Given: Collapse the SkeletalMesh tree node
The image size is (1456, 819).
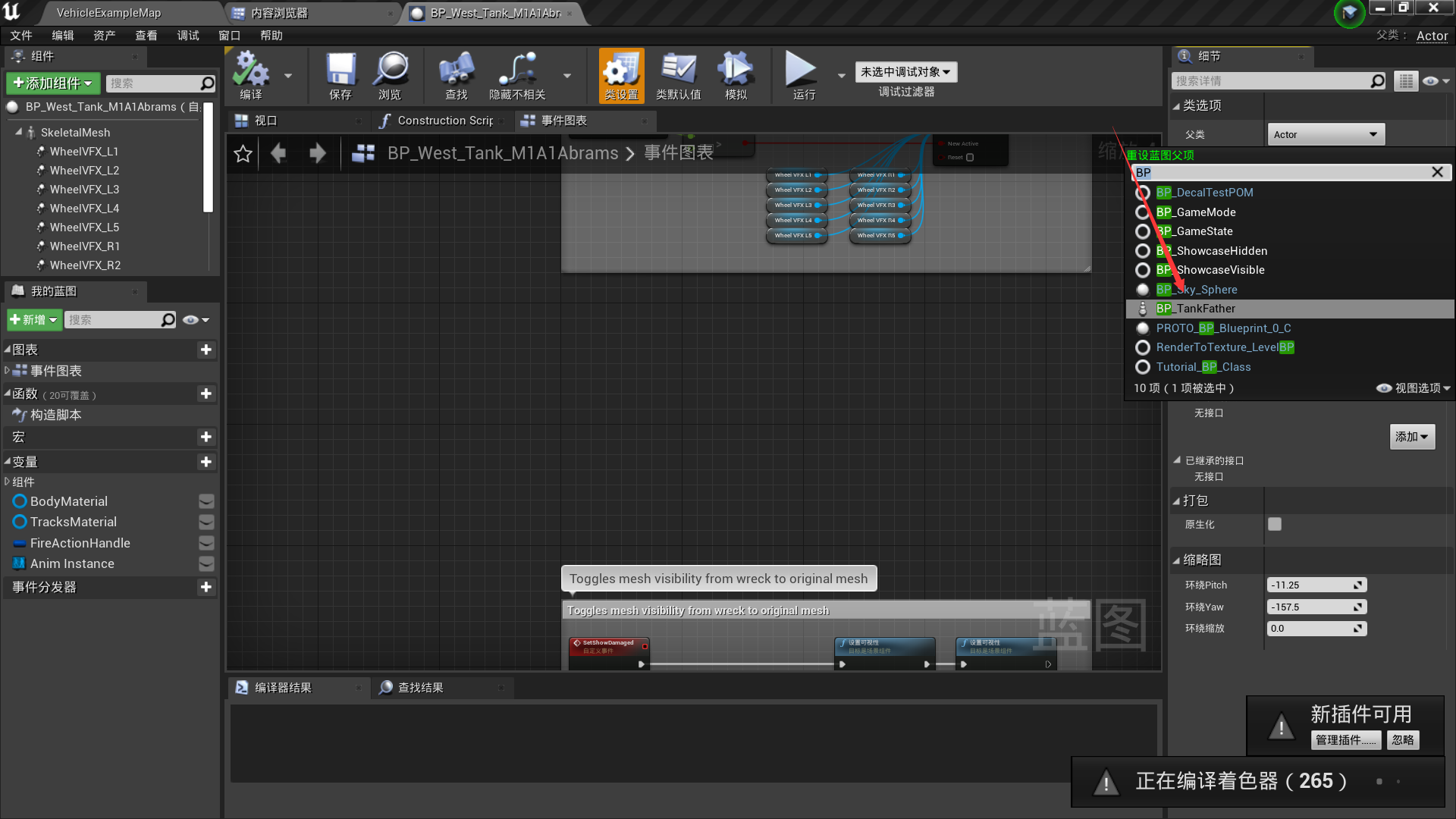Looking at the screenshot, I should (x=18, y=132).
